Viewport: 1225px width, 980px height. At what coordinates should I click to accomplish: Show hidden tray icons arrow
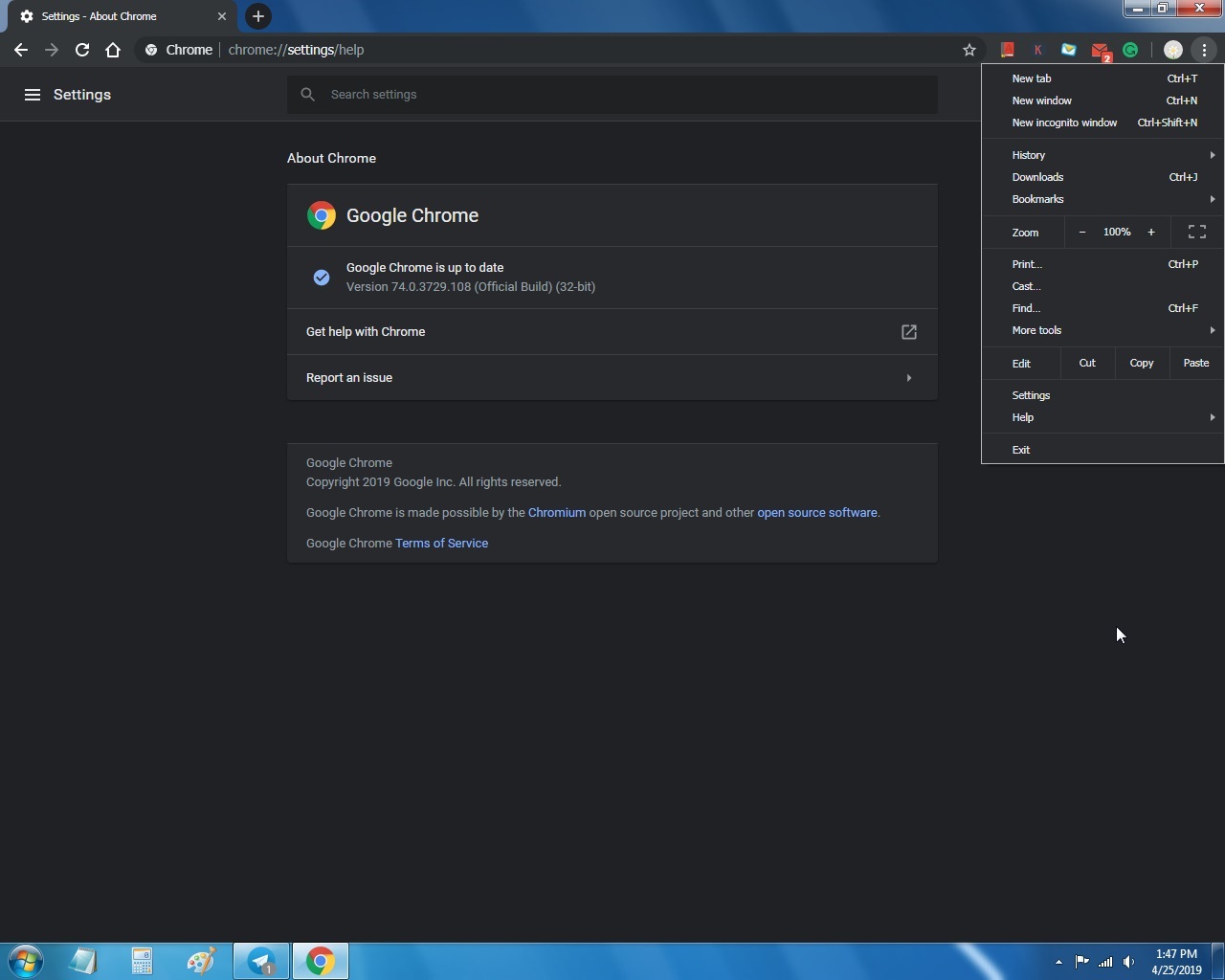point(1058,962)
